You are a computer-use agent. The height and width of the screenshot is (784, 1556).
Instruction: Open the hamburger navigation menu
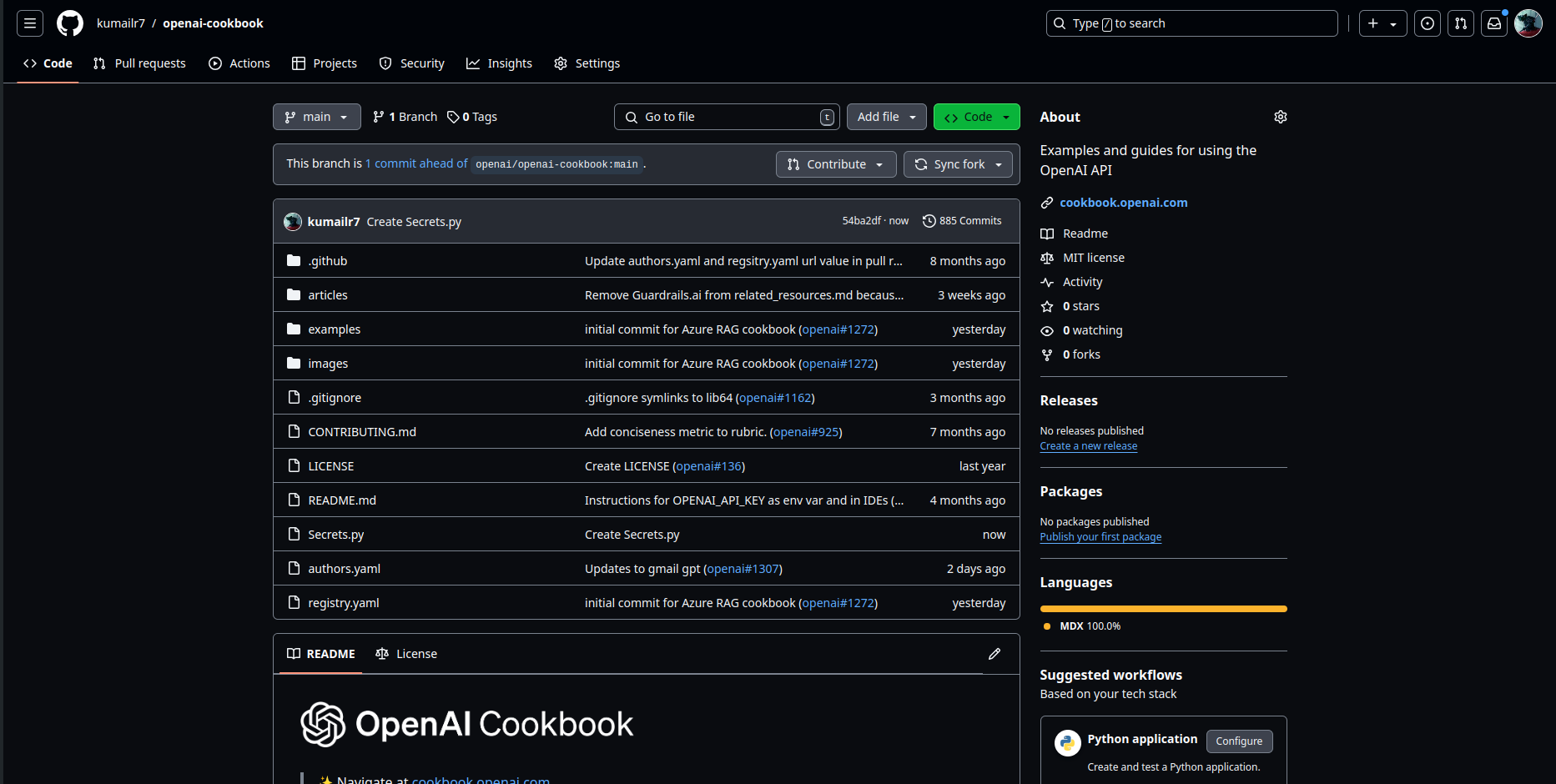coord(30,23)
